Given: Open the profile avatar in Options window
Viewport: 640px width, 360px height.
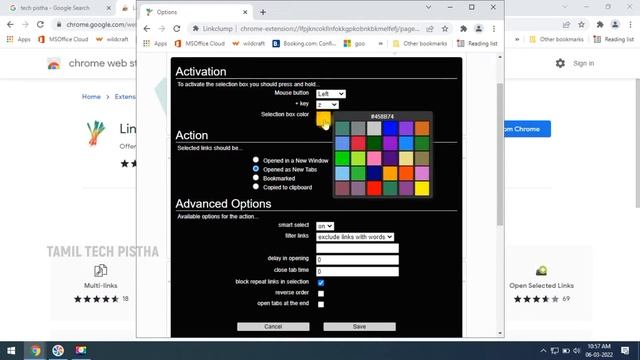Looking at the screenshot, I should 478,29.
